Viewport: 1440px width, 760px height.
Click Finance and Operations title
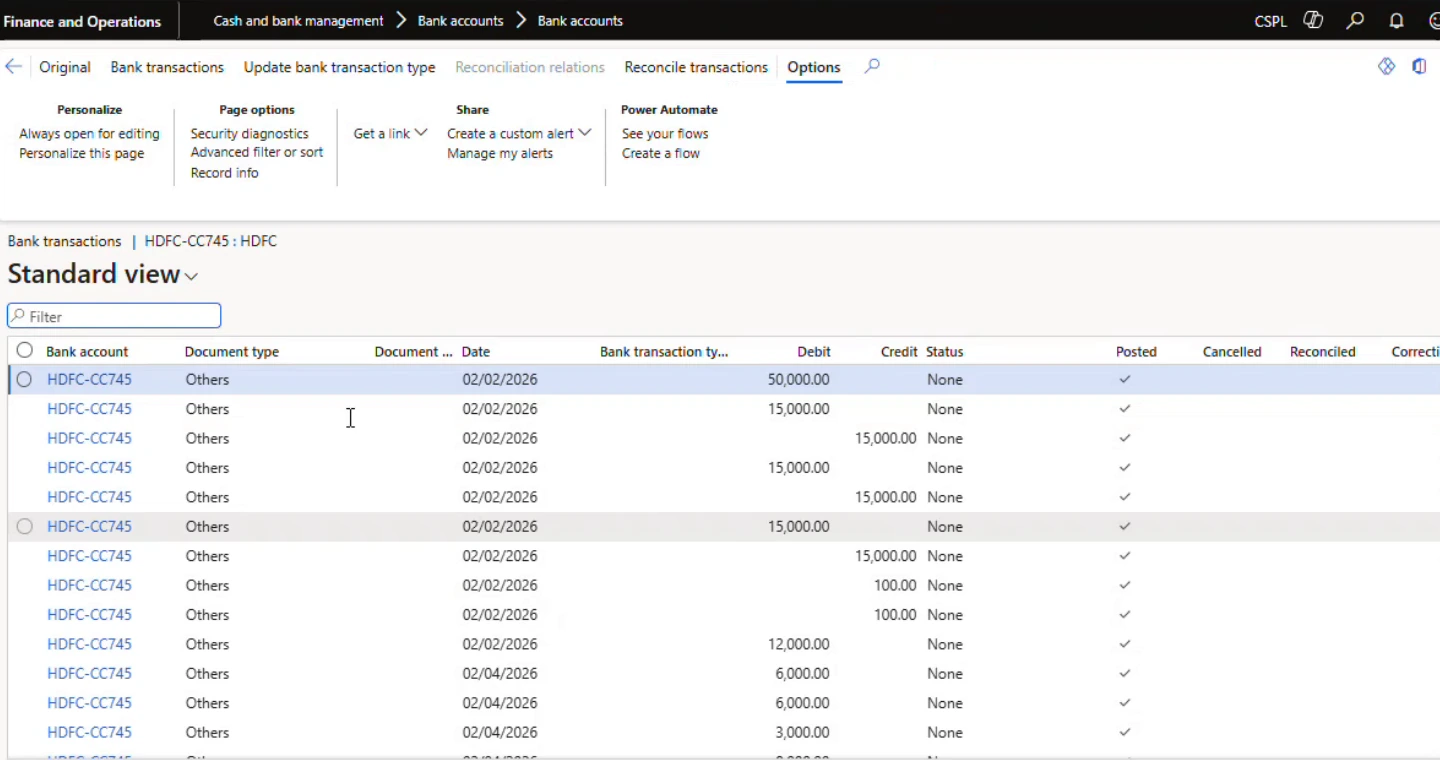click(82, 21)
